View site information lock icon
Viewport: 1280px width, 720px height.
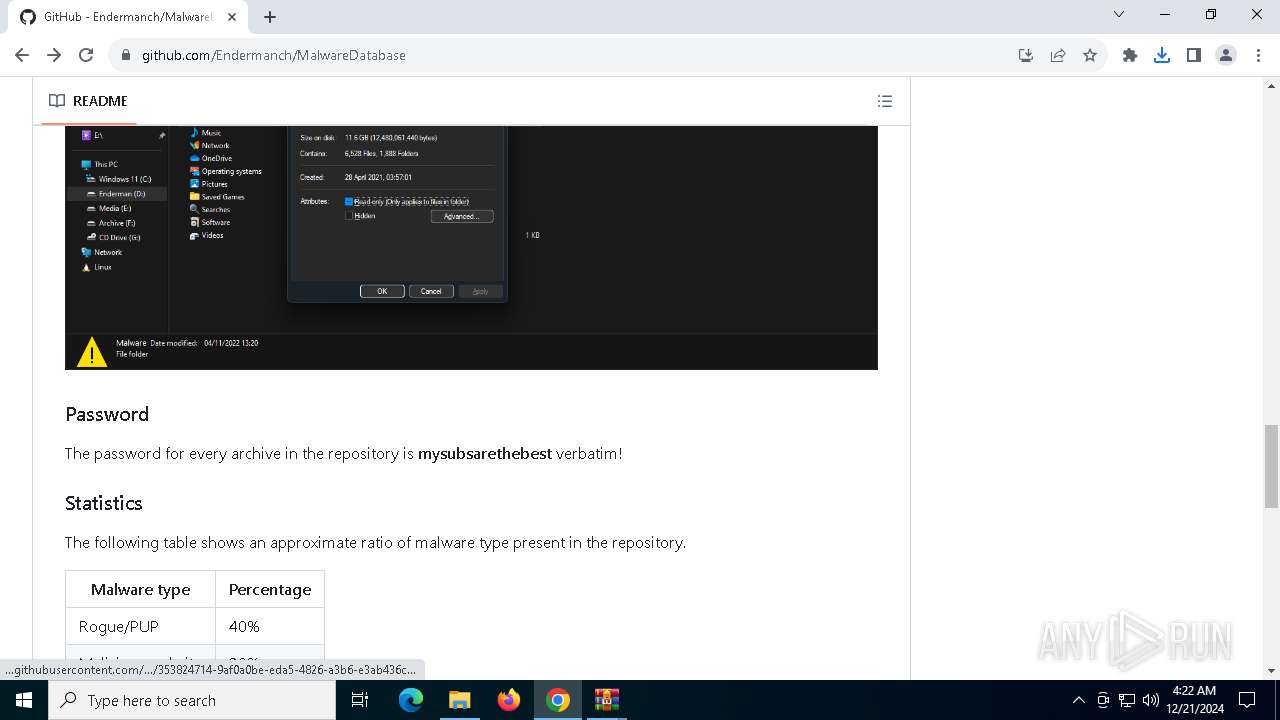(126, 55)
